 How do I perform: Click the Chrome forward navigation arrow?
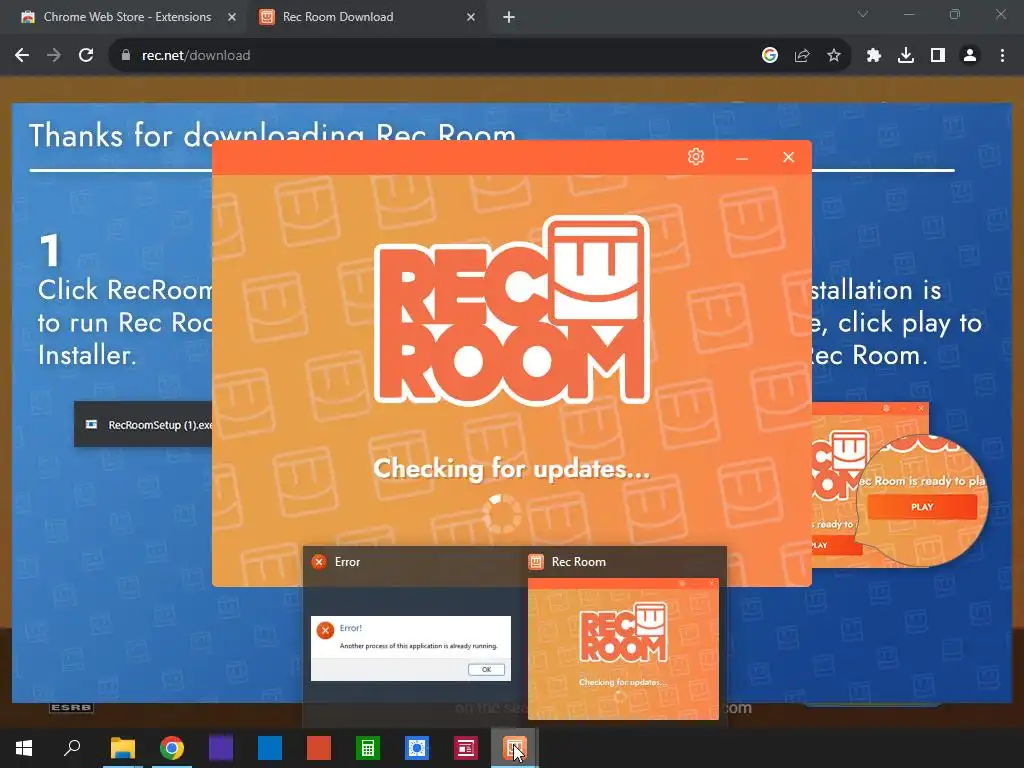tap(54, 56)
